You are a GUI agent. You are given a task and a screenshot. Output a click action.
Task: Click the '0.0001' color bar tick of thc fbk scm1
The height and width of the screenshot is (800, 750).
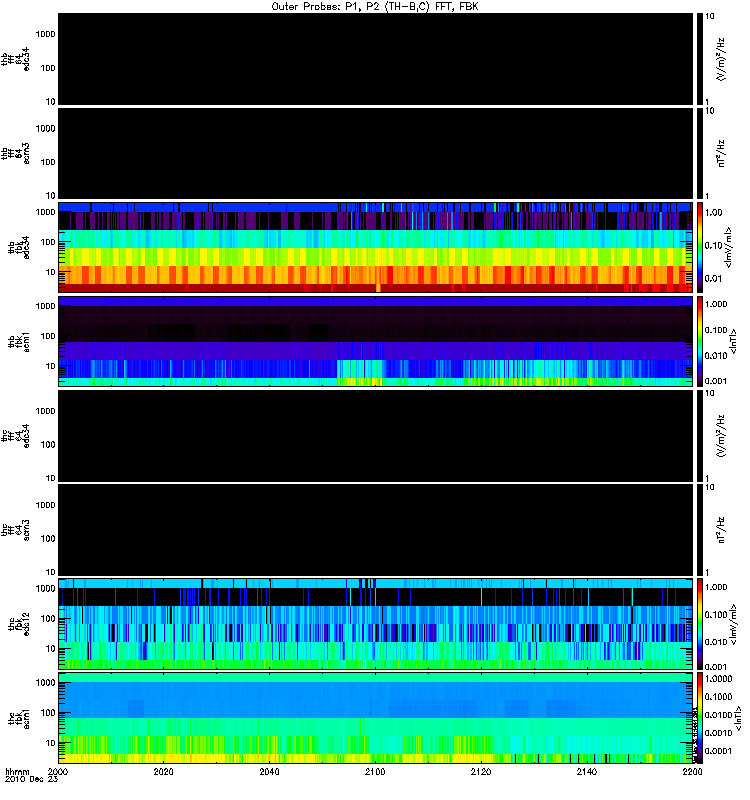(718, 751)
